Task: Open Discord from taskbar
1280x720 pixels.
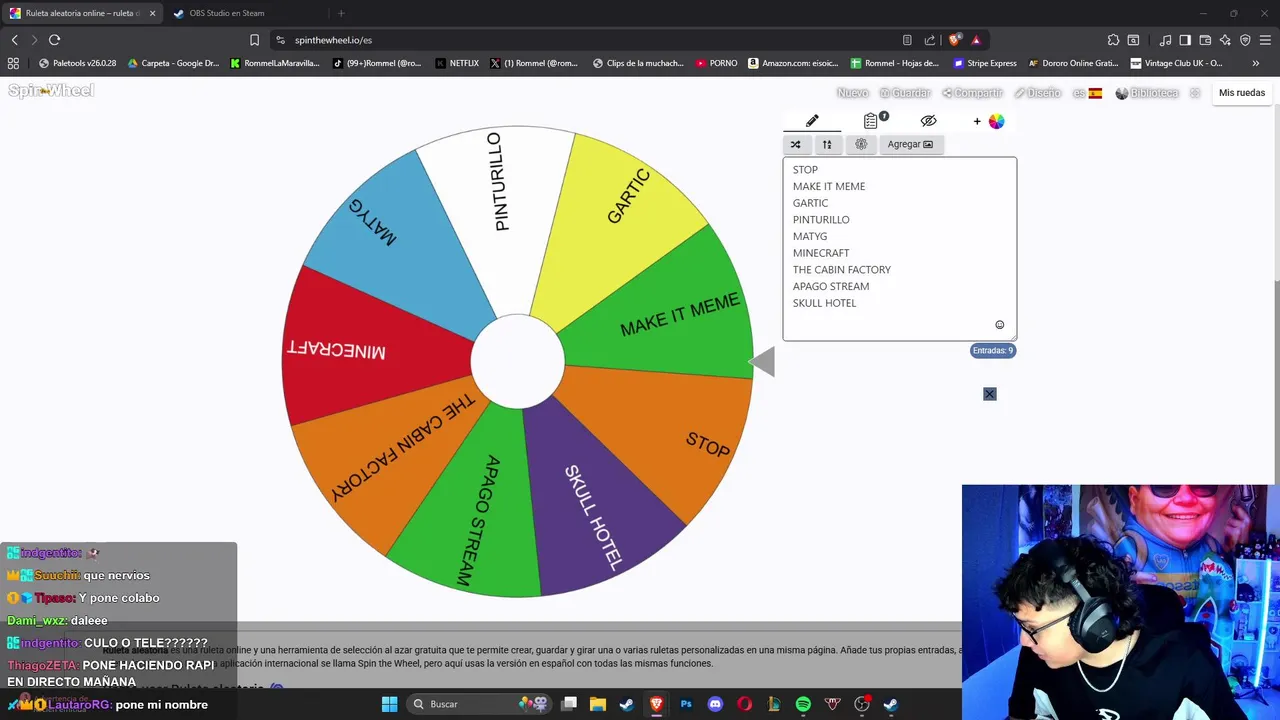Action: pos(715,704)
